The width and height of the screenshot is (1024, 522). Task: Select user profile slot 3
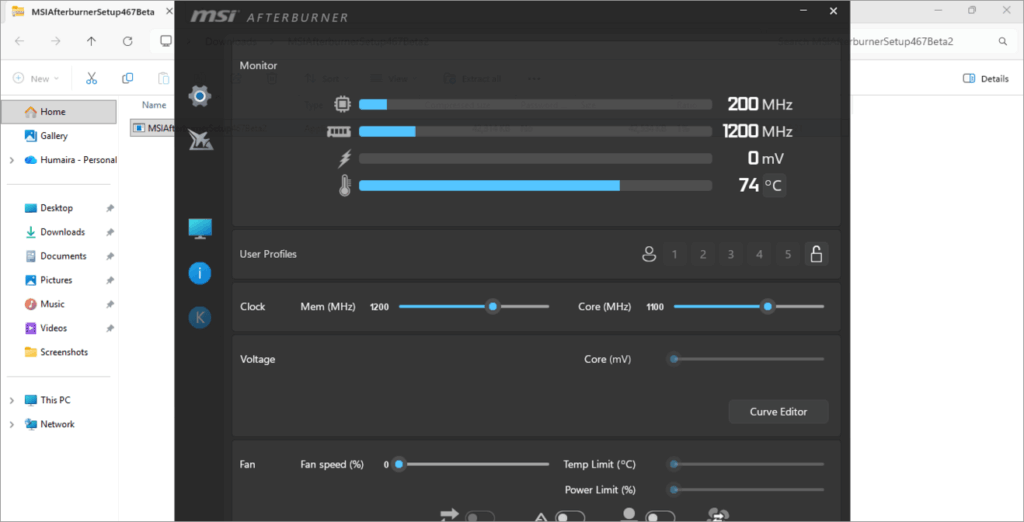(731, 254)
